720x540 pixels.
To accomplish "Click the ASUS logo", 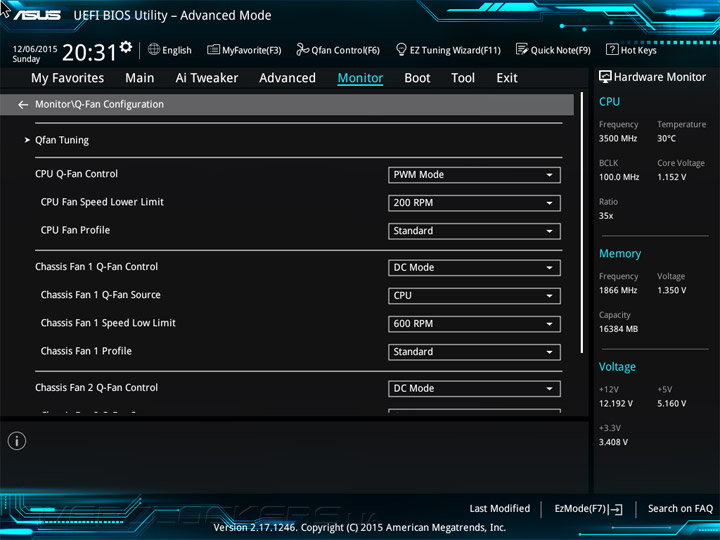I will pos(37,15).
